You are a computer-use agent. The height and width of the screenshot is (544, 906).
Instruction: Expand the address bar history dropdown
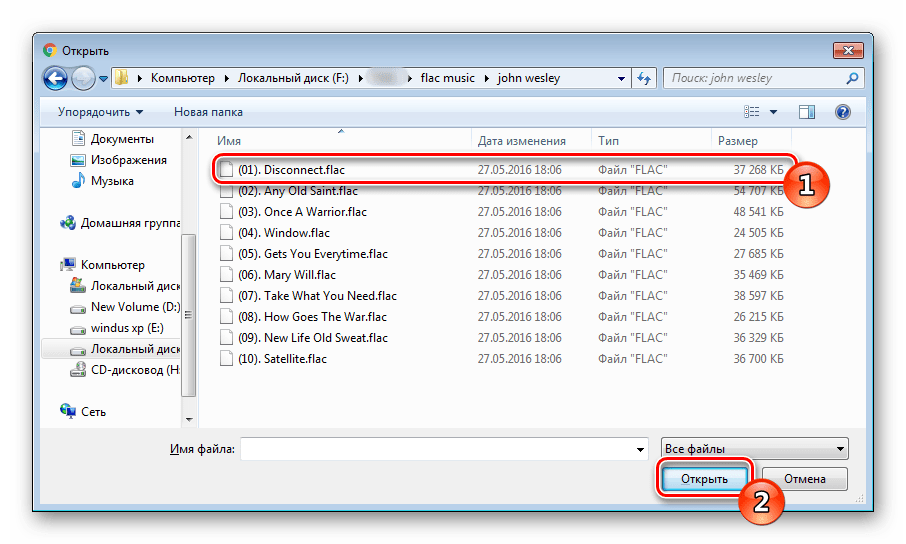621,78
